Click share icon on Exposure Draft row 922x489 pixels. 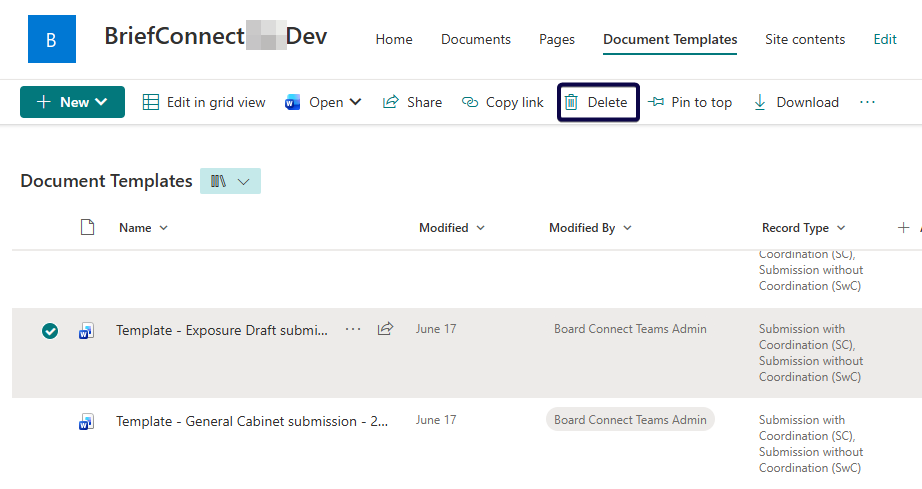[385, 329]
